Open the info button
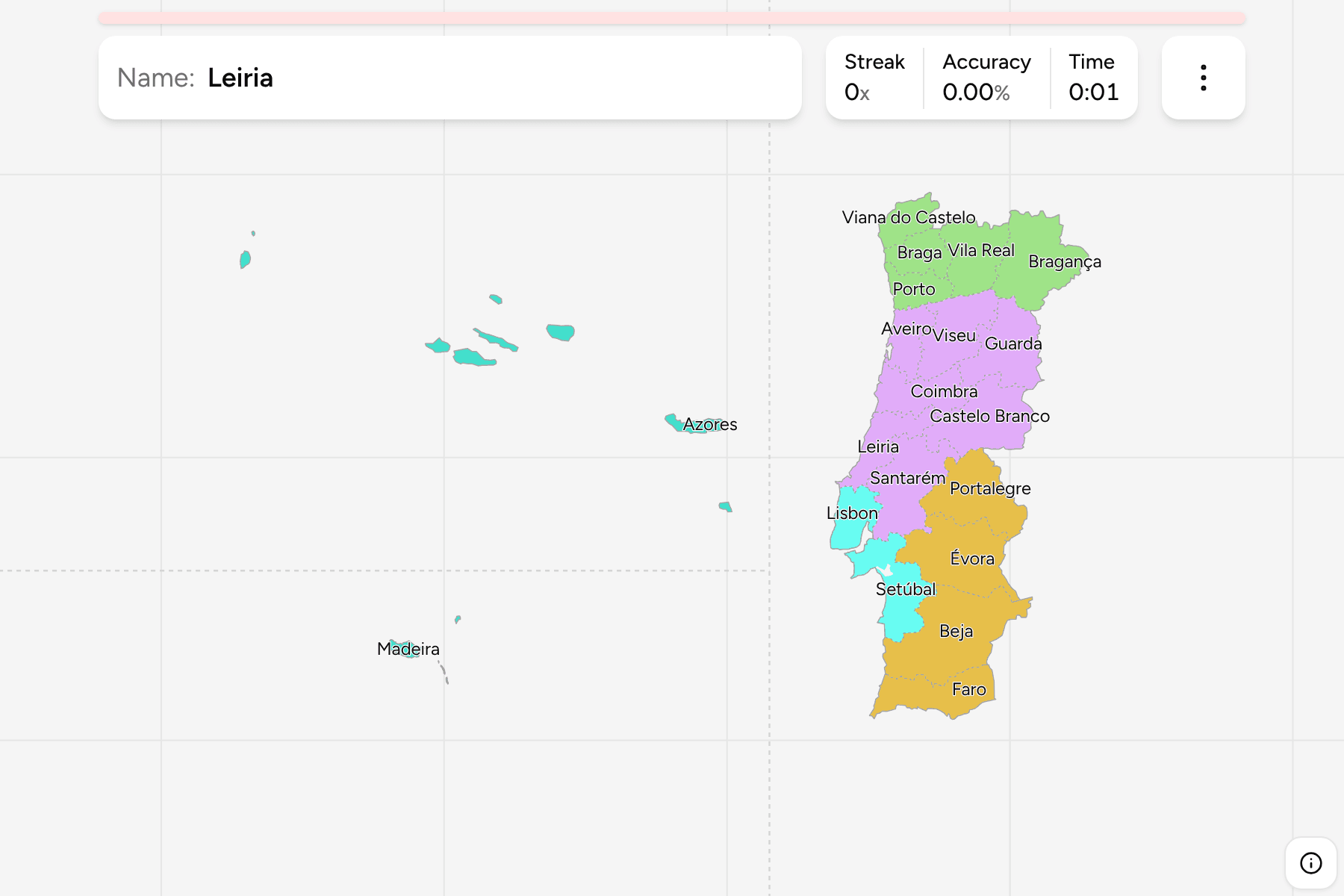 (x=1310, y=862)
